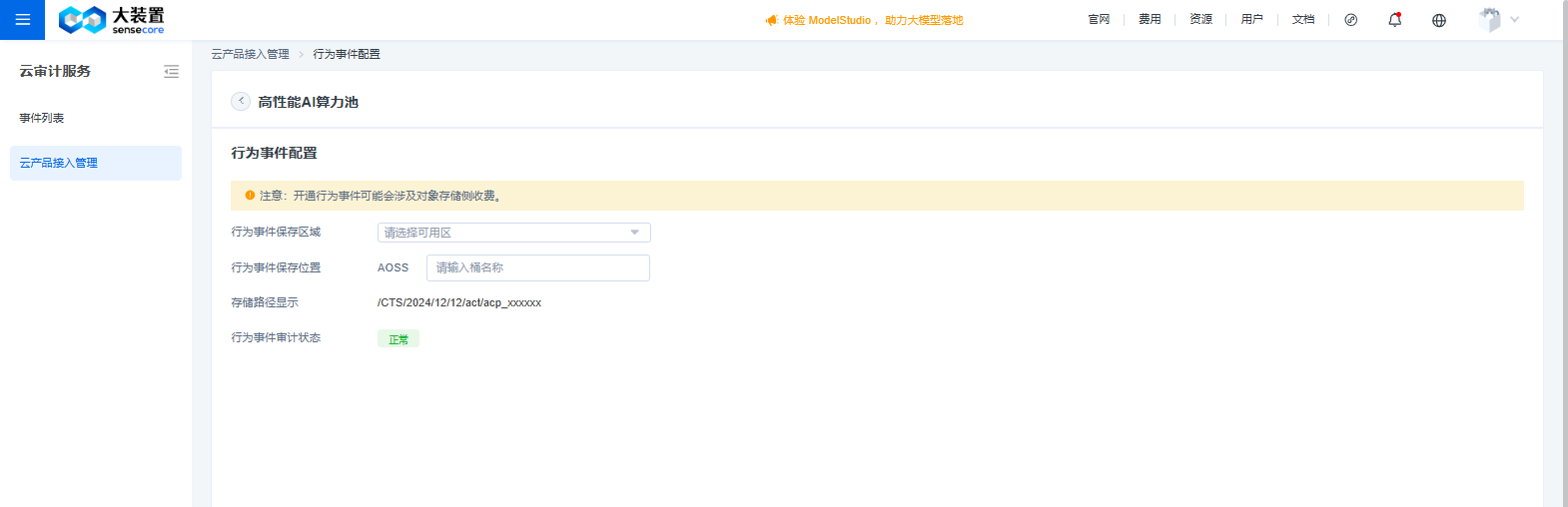Click the 行为事件配置 section heading
The height and width of the screenshot is (507, 1568).
click(x=275, y=153)
